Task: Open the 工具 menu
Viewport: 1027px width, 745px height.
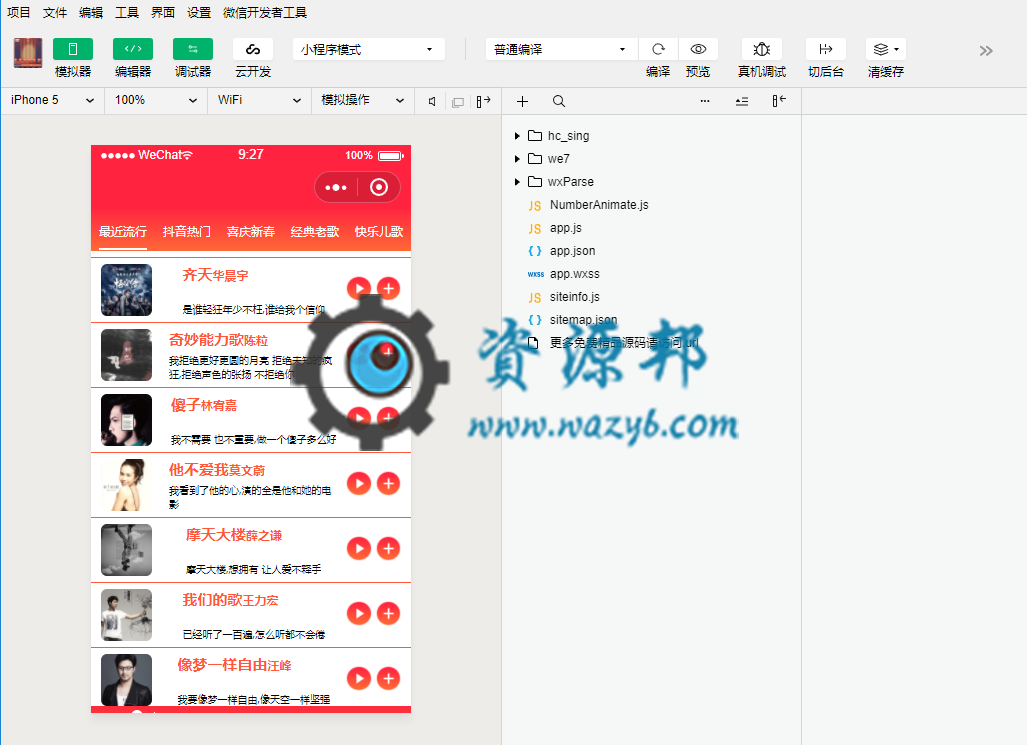Action: click(127, 12)
